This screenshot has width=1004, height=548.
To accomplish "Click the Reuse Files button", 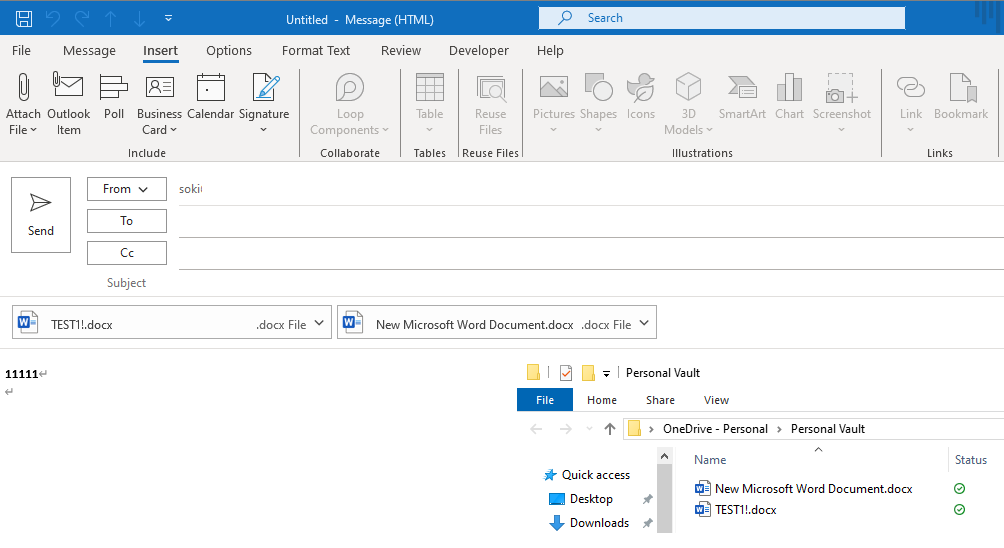I will [x=490, y=104].
